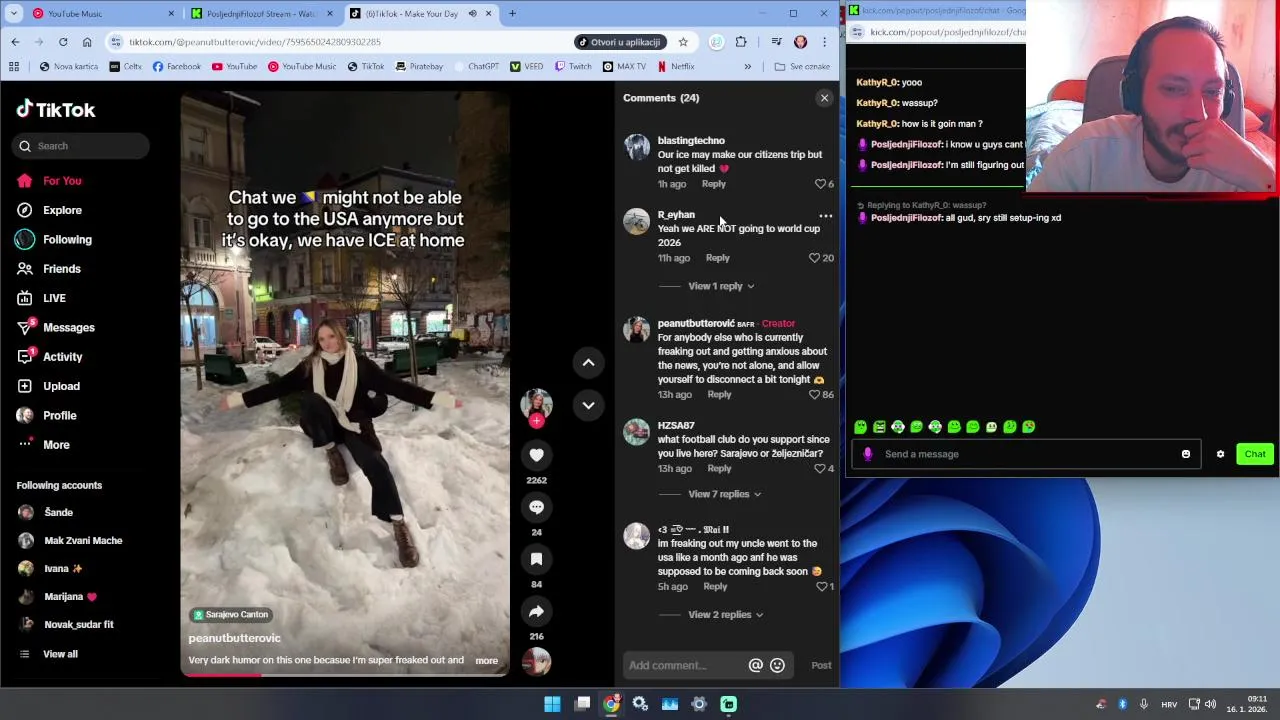
Task: Reply to peanutbutterović's creator comment
Action: point(719,395)
